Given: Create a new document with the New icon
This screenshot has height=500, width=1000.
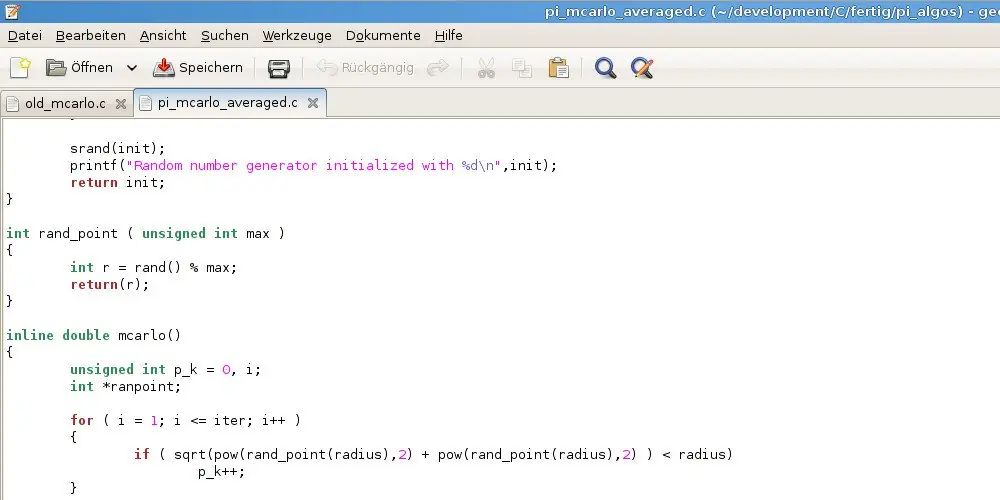Looking at the screenshot, I should click(20, 68).
